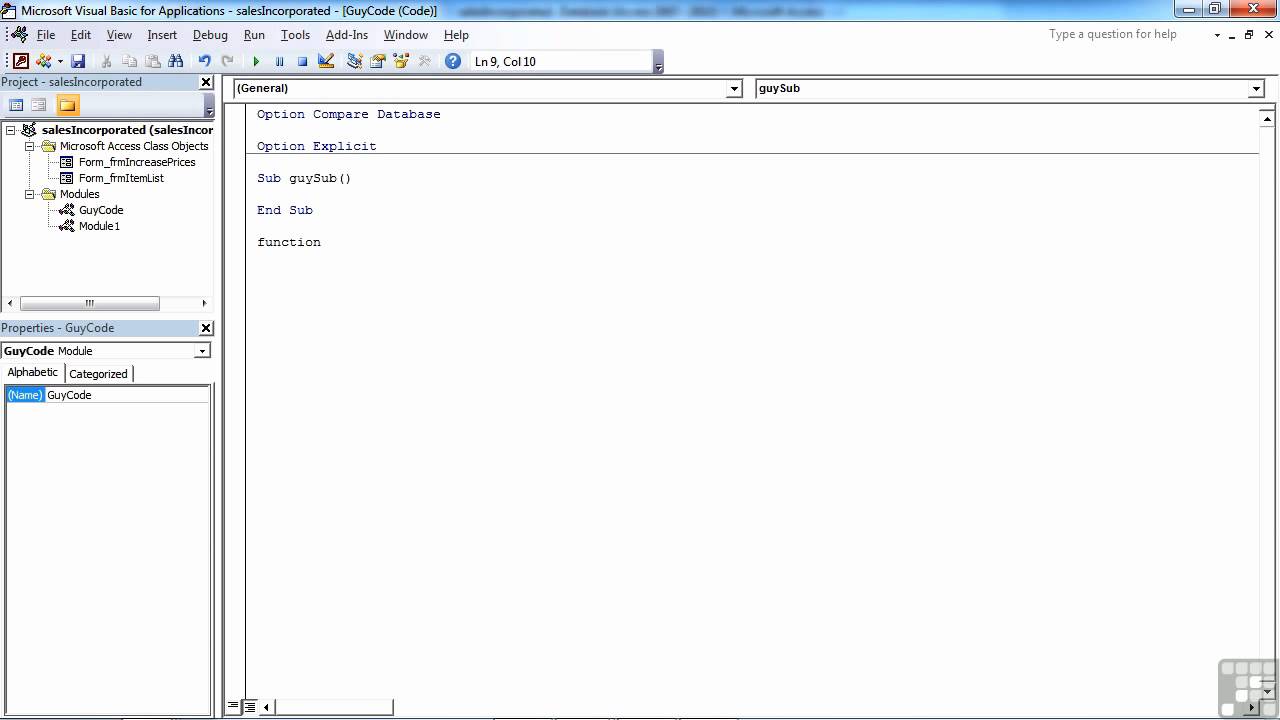Click the 'function' line in code
Image resolution: width=1280 pixels, height=720 pixels.
click(289, 242)
